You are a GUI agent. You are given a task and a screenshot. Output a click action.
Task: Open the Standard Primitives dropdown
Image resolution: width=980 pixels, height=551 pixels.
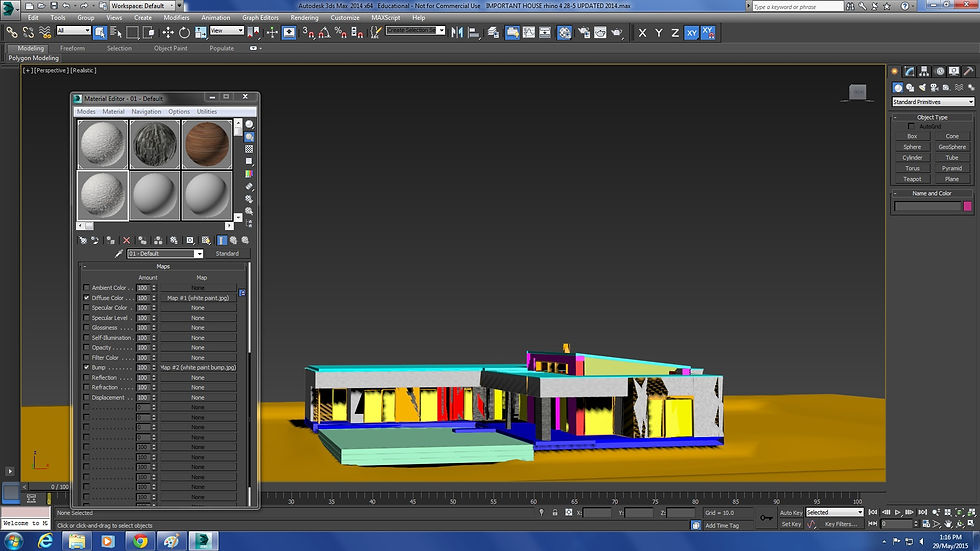coord(932,102)
